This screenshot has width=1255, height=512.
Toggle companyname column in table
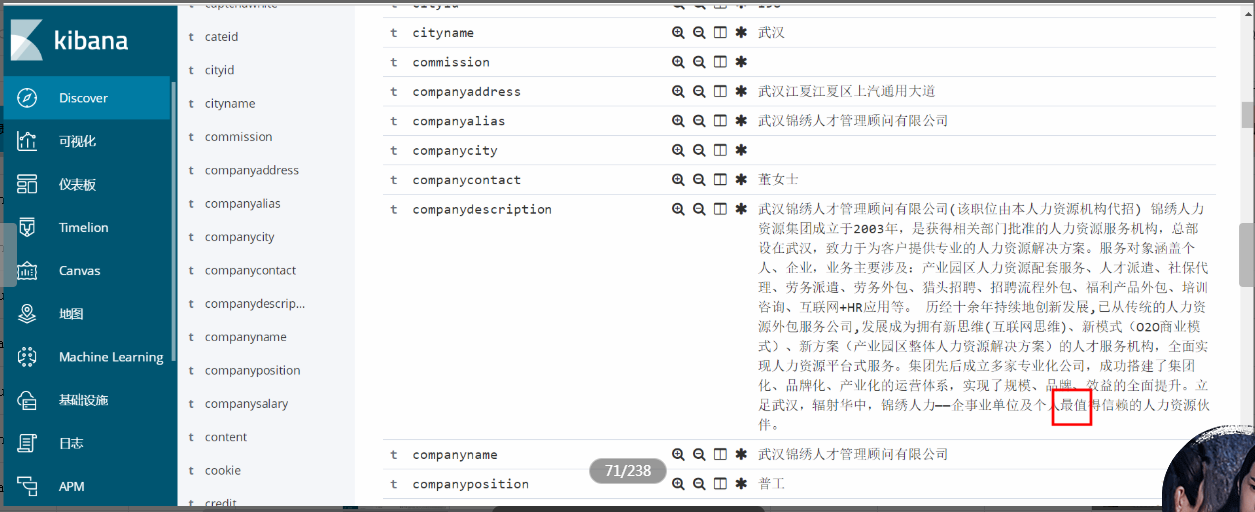pos(720,454)
